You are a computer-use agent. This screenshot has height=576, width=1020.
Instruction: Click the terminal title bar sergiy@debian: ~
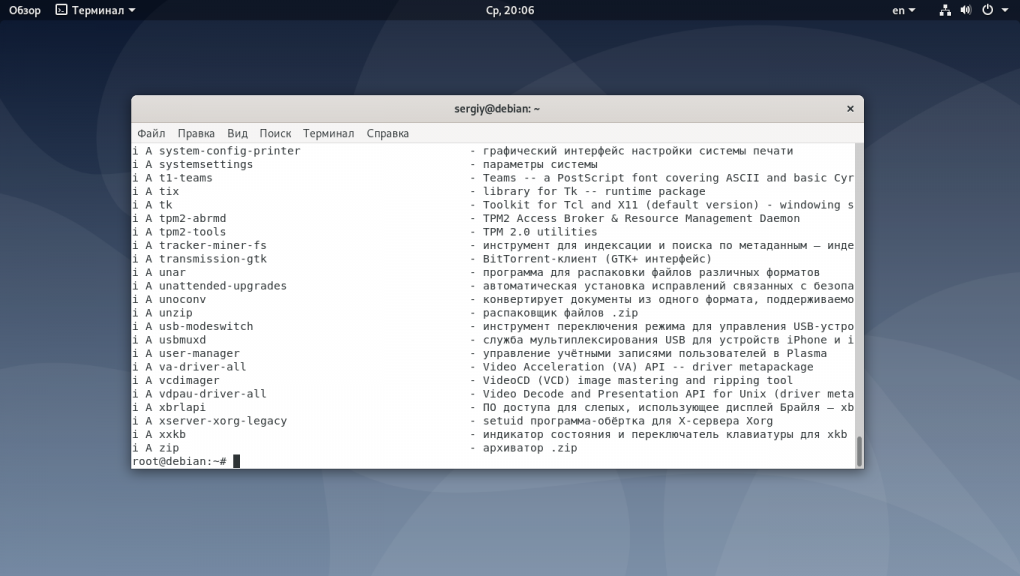(497, 108)
